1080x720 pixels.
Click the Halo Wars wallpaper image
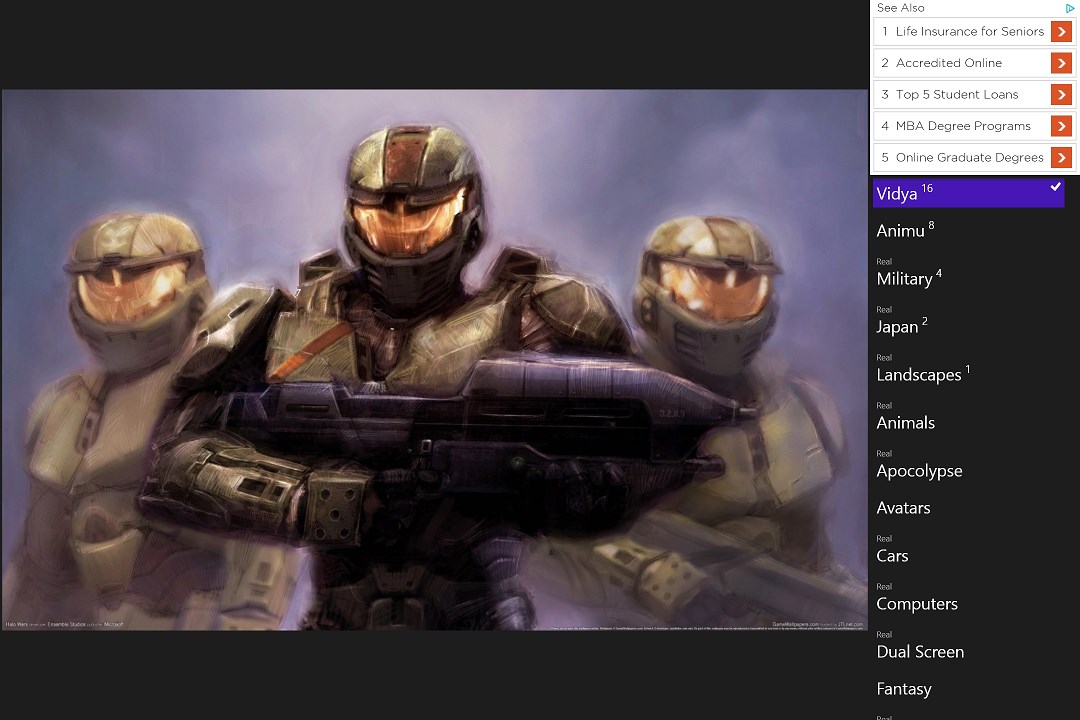(x=435, y=360)
